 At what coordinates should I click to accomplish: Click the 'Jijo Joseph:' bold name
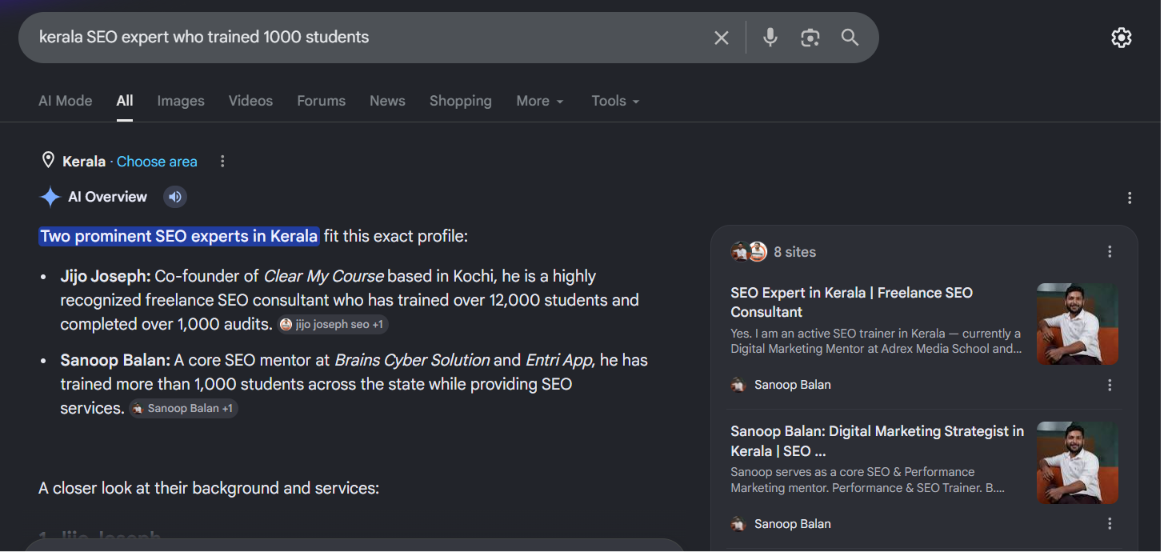(x=105, y=276)
